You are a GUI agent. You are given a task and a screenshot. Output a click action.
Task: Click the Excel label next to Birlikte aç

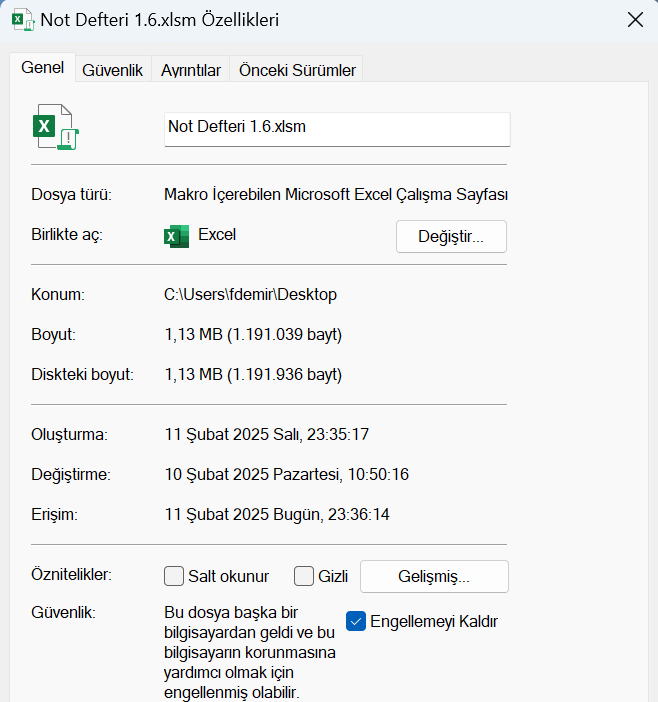[217, 235]
